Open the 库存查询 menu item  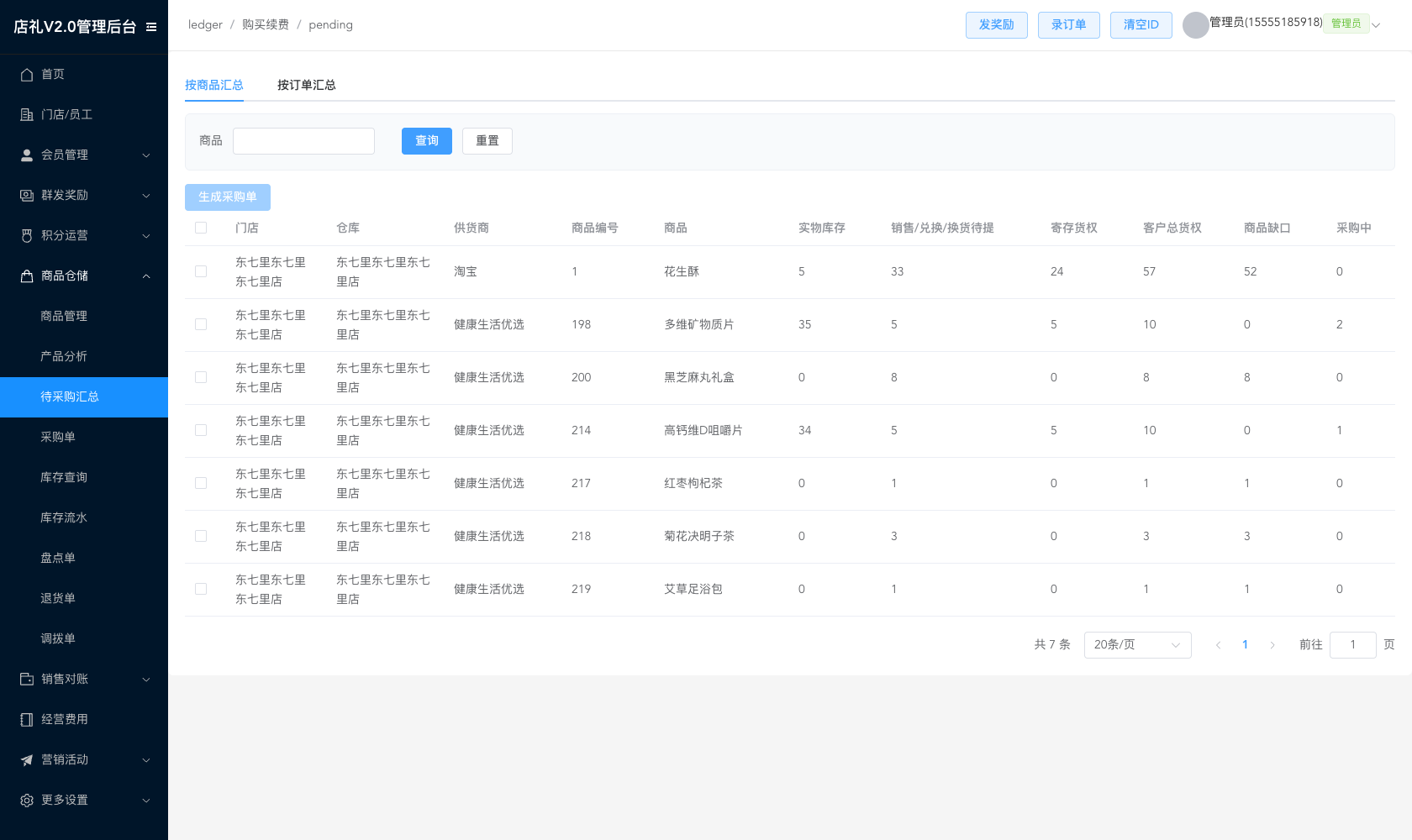(84, 478)
